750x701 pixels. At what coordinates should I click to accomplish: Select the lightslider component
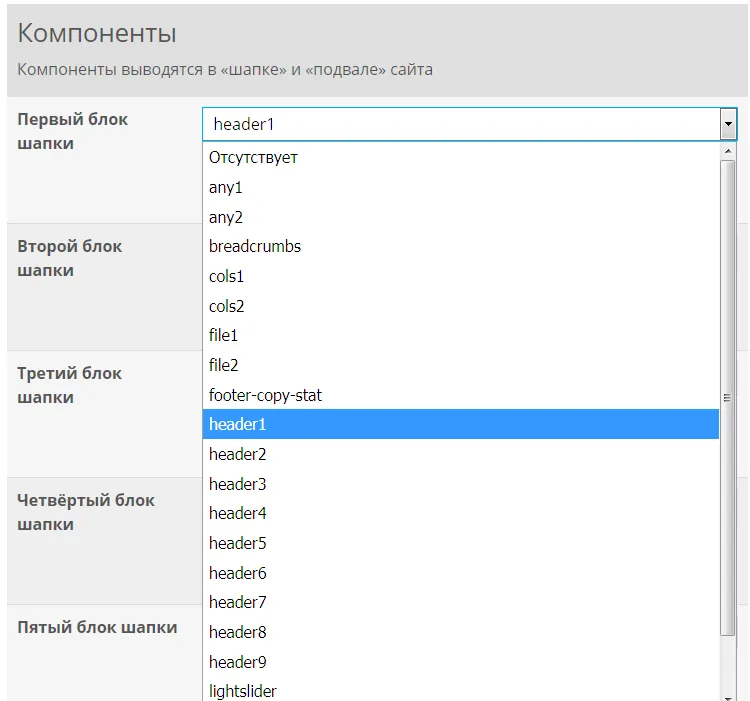(243, 691)
